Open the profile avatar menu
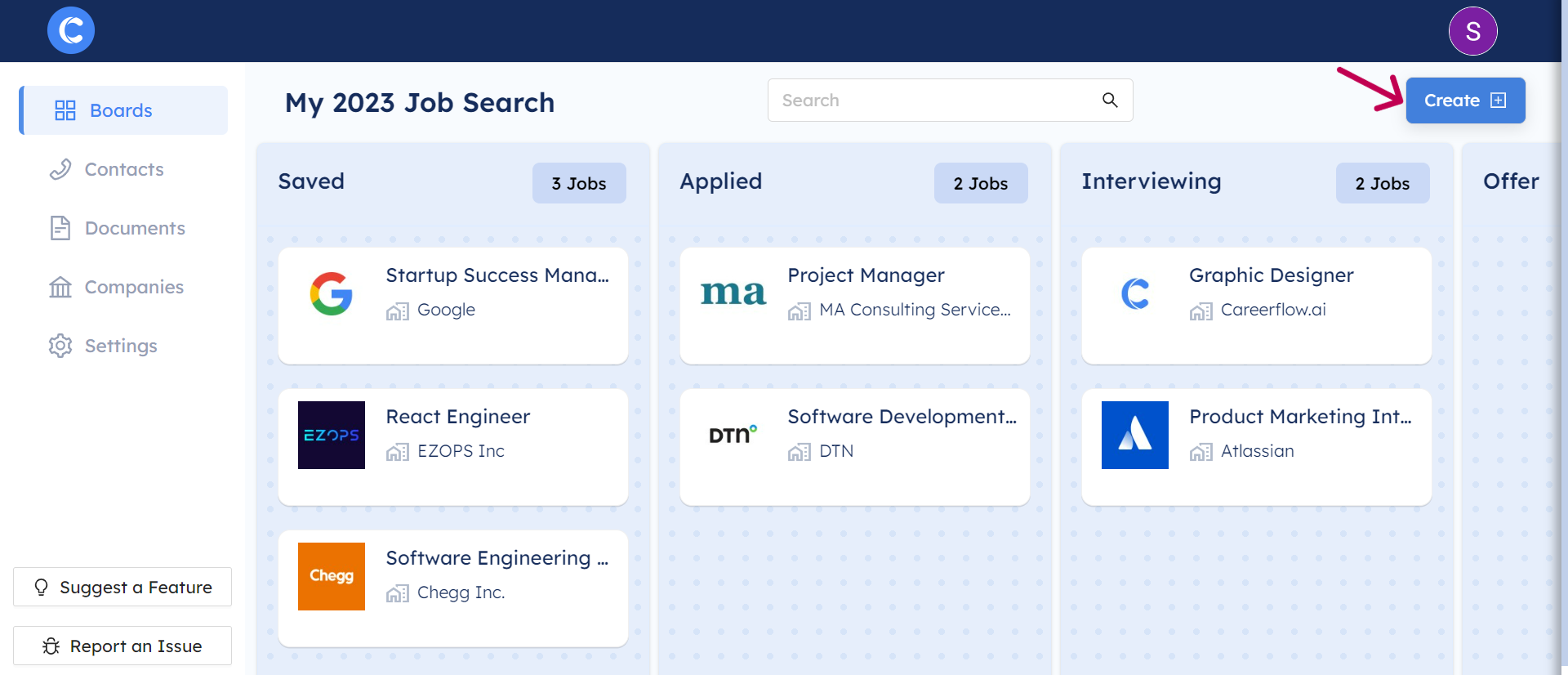The image size is (1568, 675). pos(1474,31)
